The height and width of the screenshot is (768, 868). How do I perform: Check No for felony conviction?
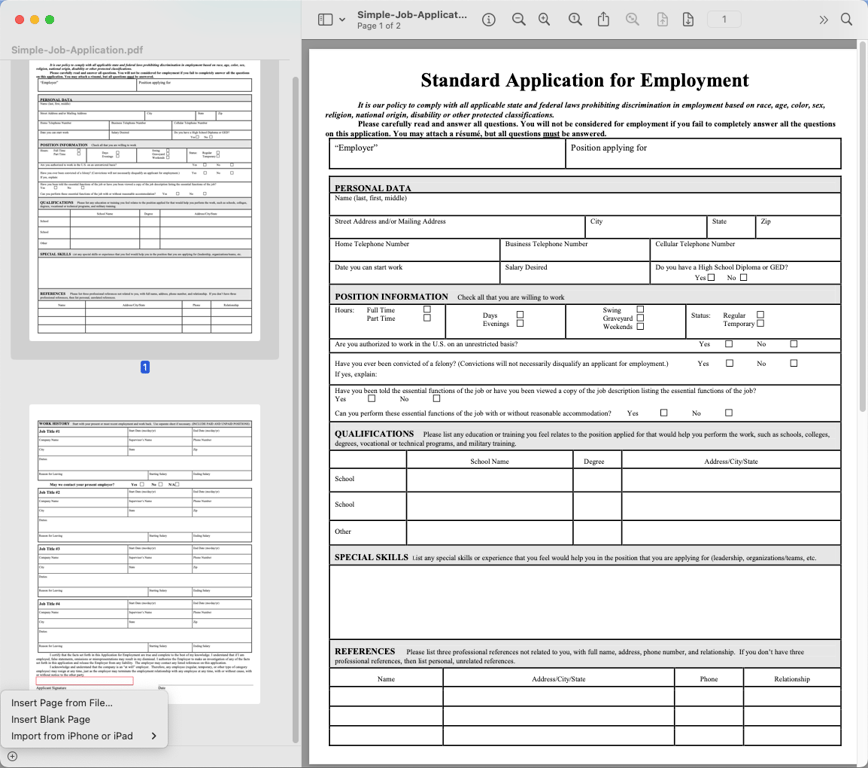[794, 363]
